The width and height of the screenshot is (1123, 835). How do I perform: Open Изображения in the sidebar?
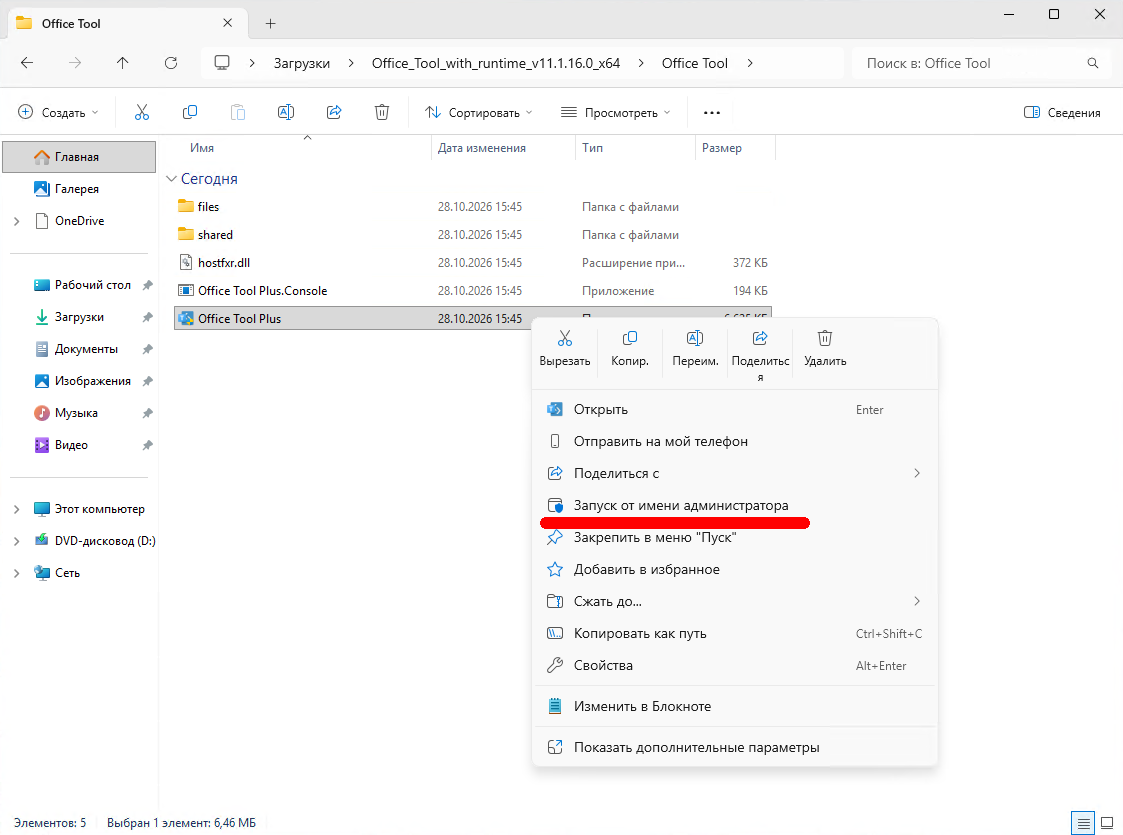tap(79, 381)
